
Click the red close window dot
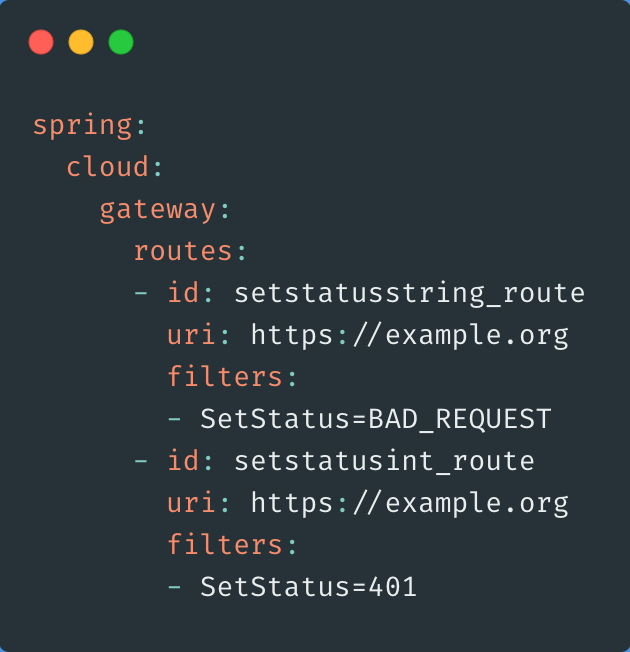pyautogui.click(x=41, y=42)
